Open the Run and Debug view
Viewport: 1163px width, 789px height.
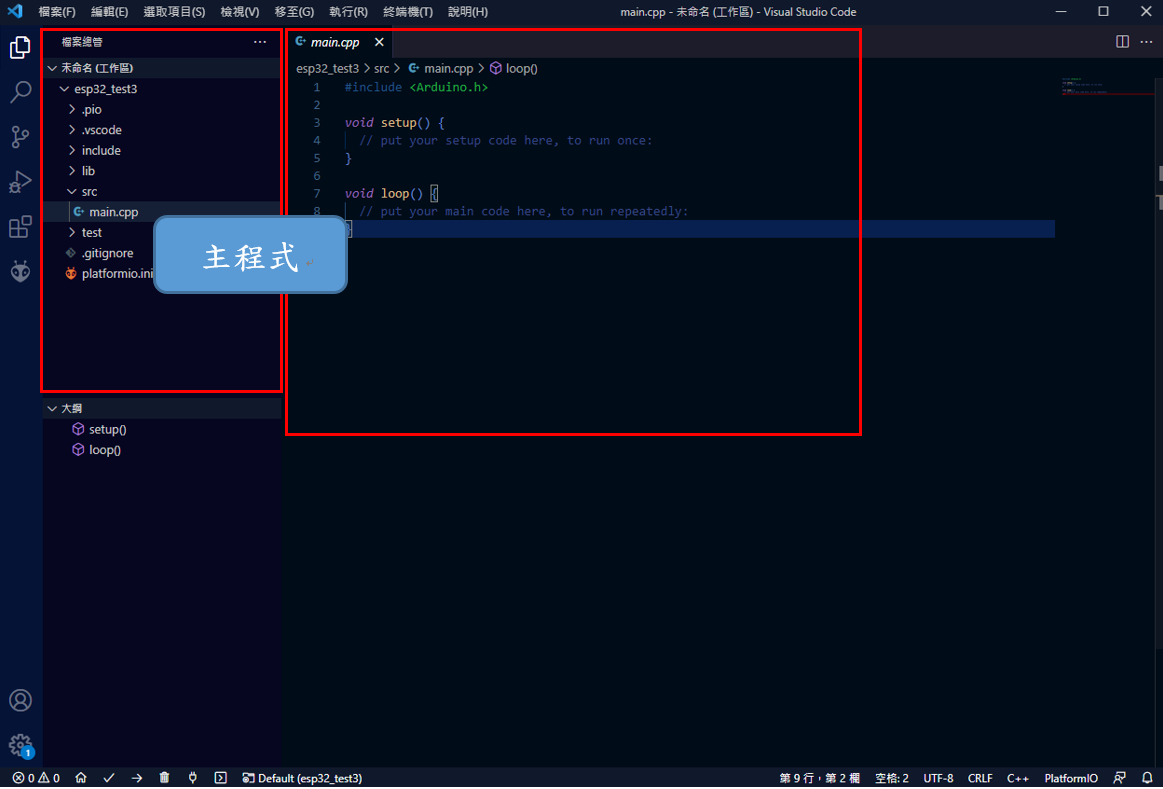pos(20,182)
